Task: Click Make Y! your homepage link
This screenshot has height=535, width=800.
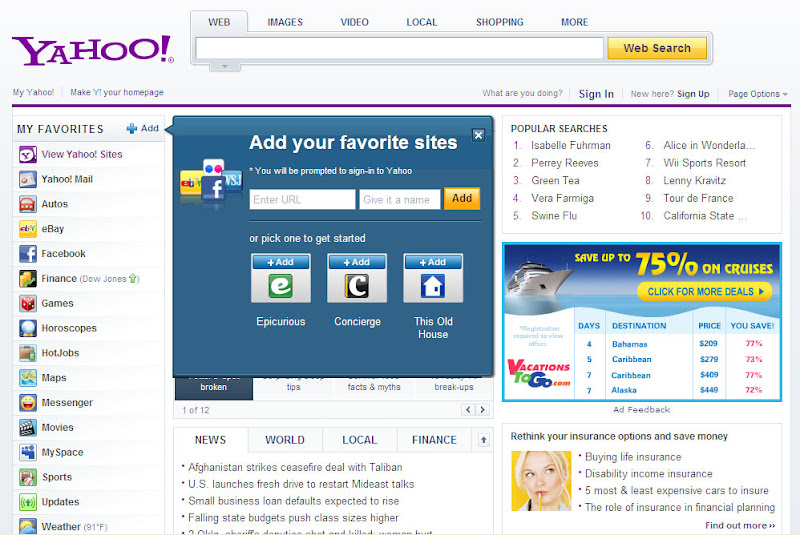Action: 117,92
